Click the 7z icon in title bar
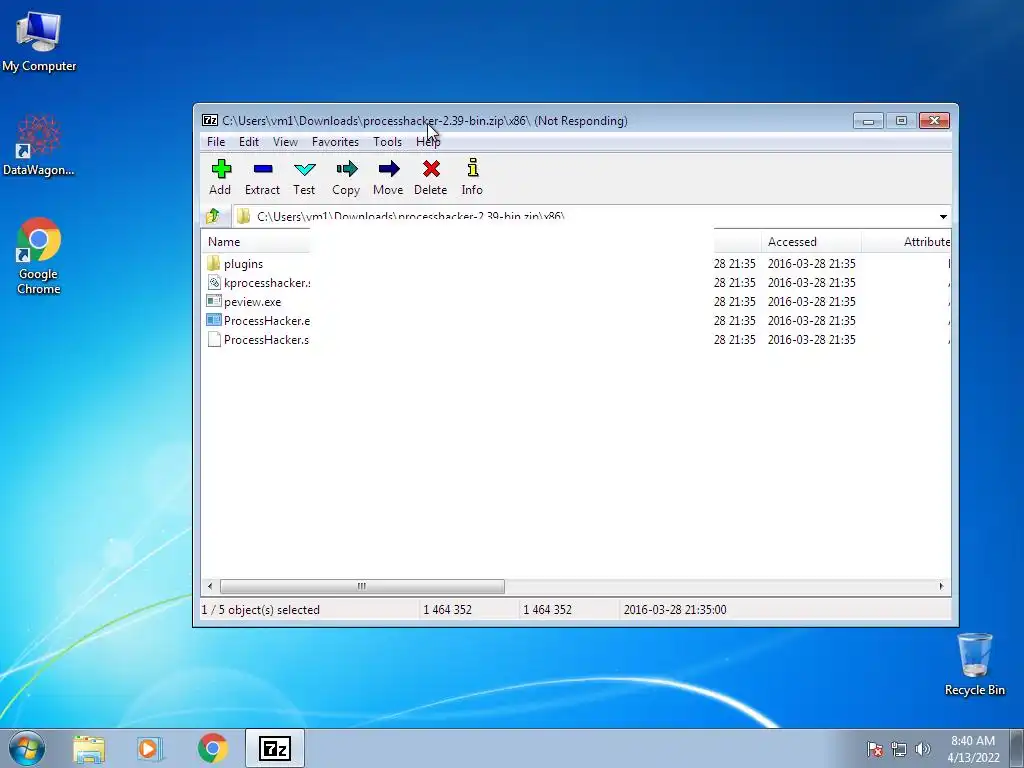1024x768 pixels. 210,120
